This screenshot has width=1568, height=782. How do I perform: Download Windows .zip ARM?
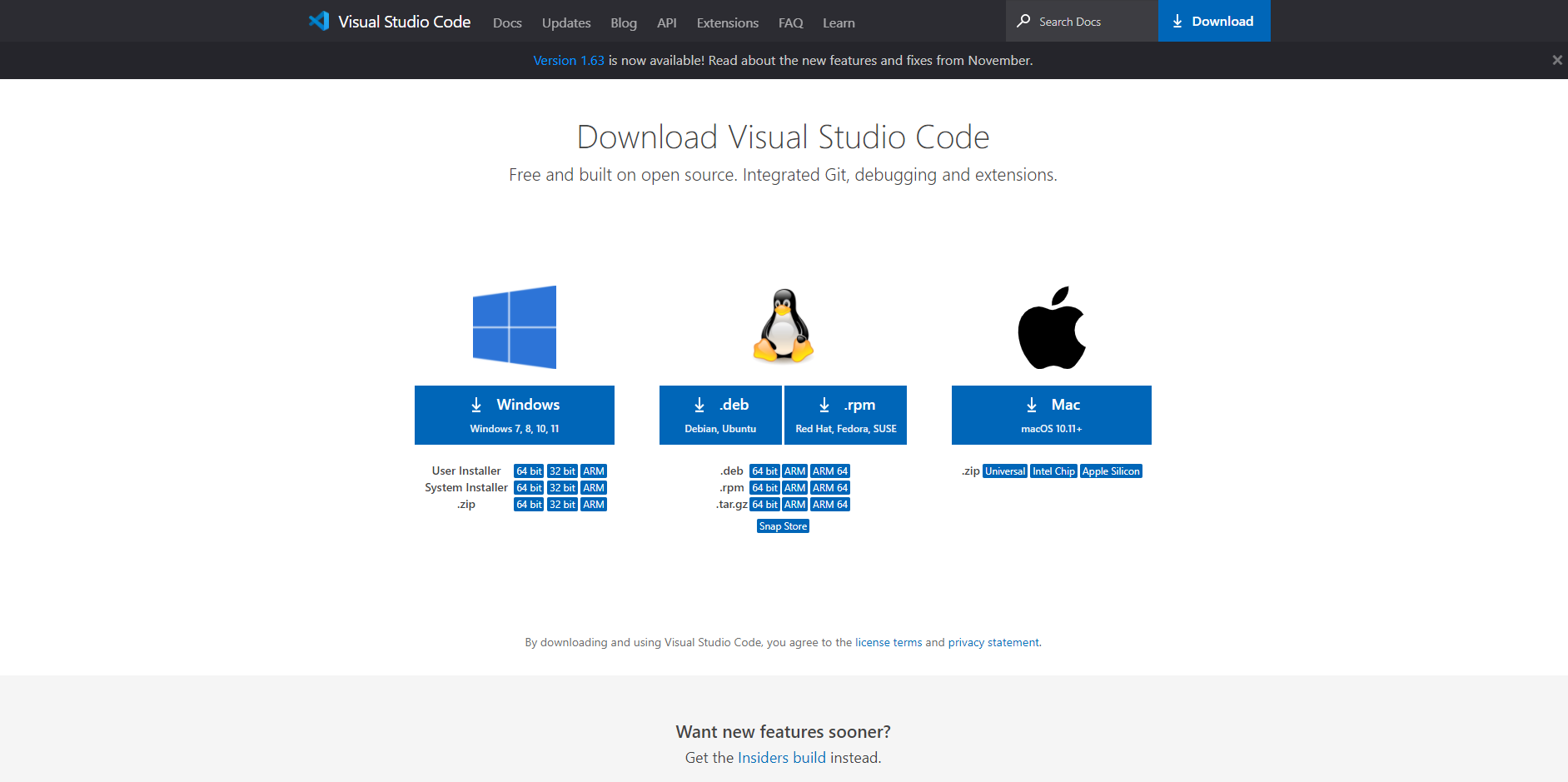[x=594, y=505]
